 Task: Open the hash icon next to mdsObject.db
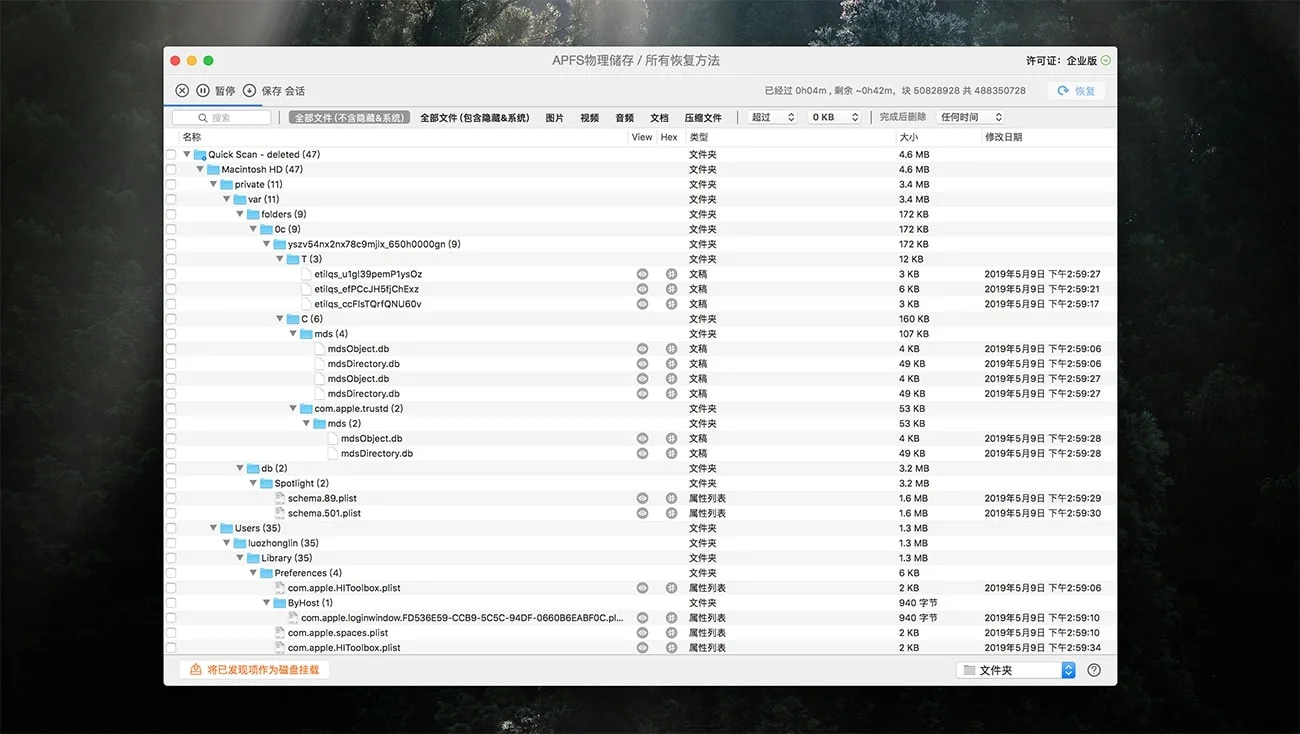click(x=670, y=348)
